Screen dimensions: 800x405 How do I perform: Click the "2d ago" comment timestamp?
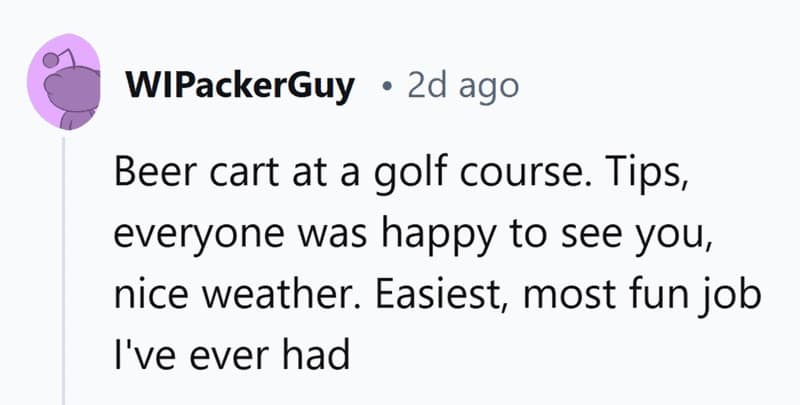click(x=462, y=87)
